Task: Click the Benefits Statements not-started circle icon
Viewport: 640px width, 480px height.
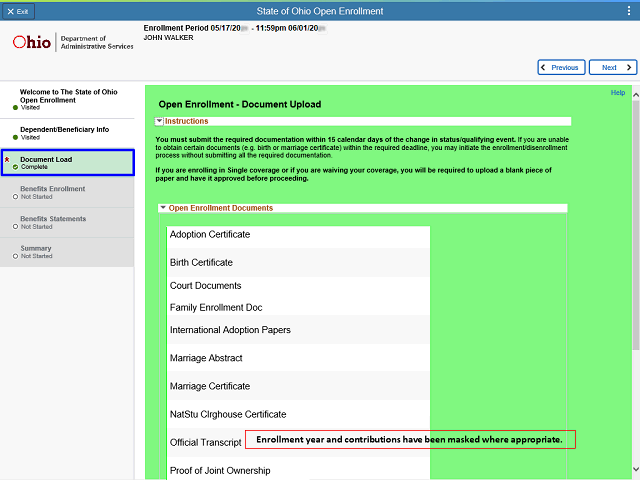Action: point(16,227)
